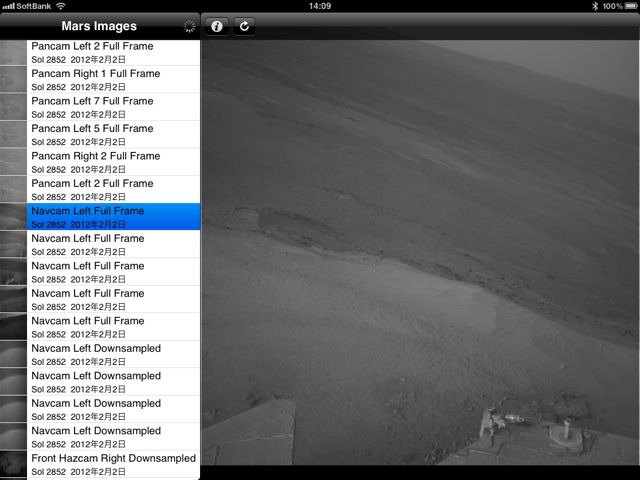Select Pancam Left 2 row above Pancam Right 1
Viewport: 640px width, 480px height.
pos(100,52)
